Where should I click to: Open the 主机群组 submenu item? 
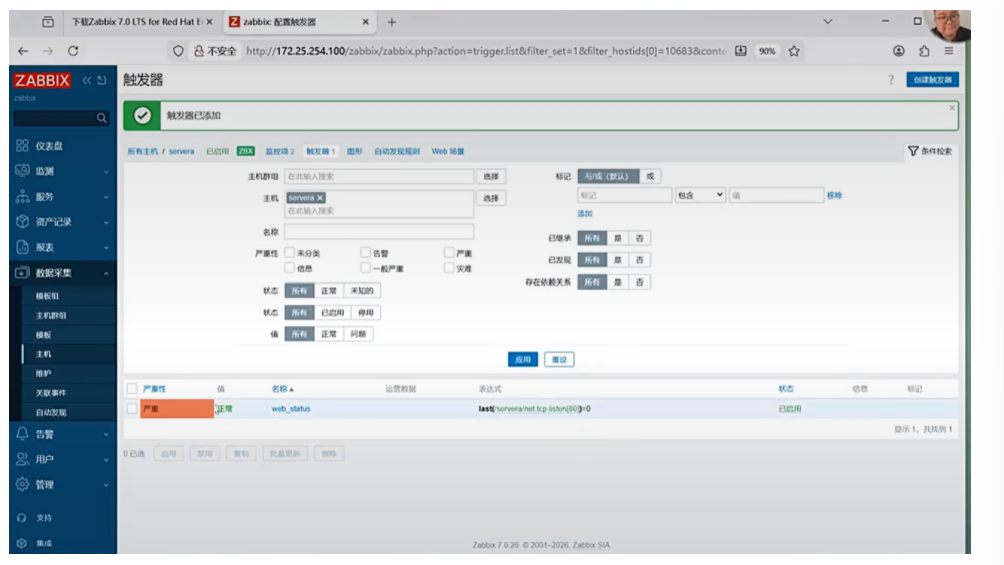coord(51,315)
